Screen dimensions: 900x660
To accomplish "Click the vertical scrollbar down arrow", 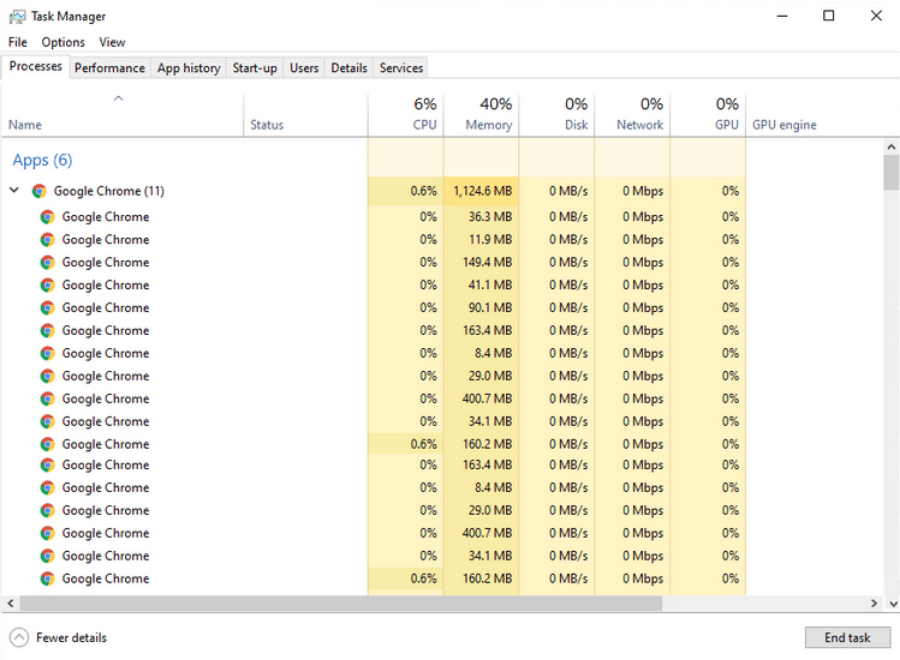I will coord(893,603).
